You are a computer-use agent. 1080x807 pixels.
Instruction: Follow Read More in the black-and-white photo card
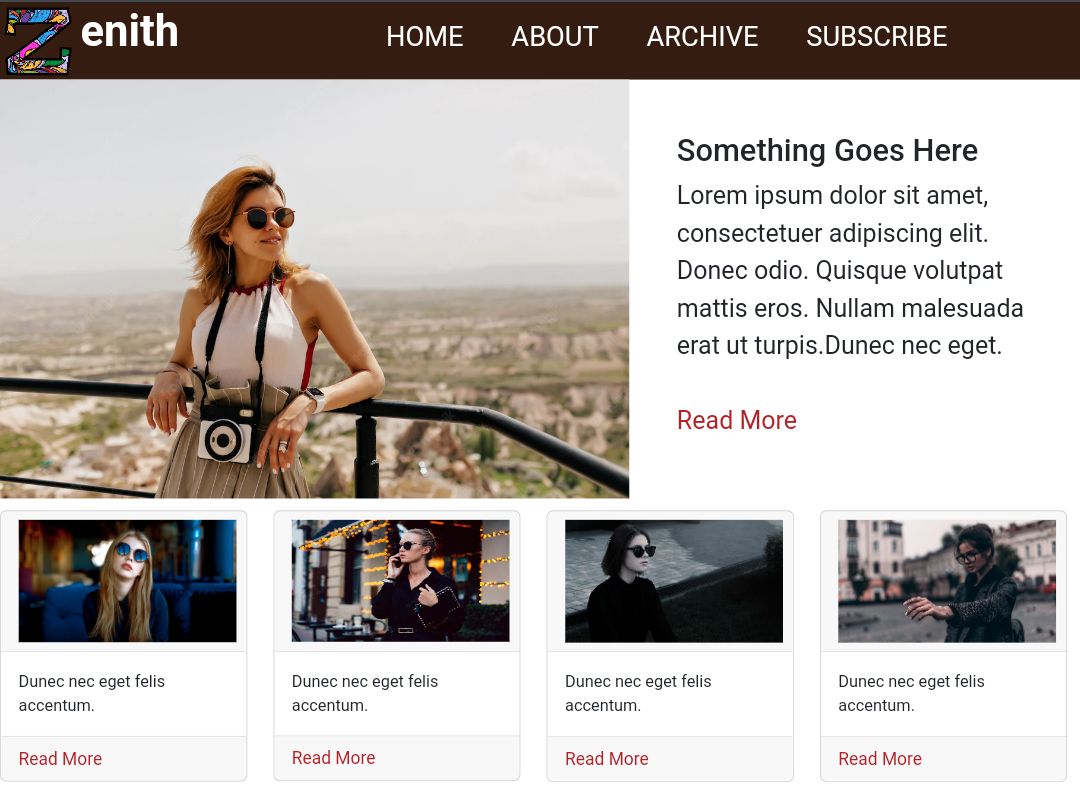[x=606, y=759]
